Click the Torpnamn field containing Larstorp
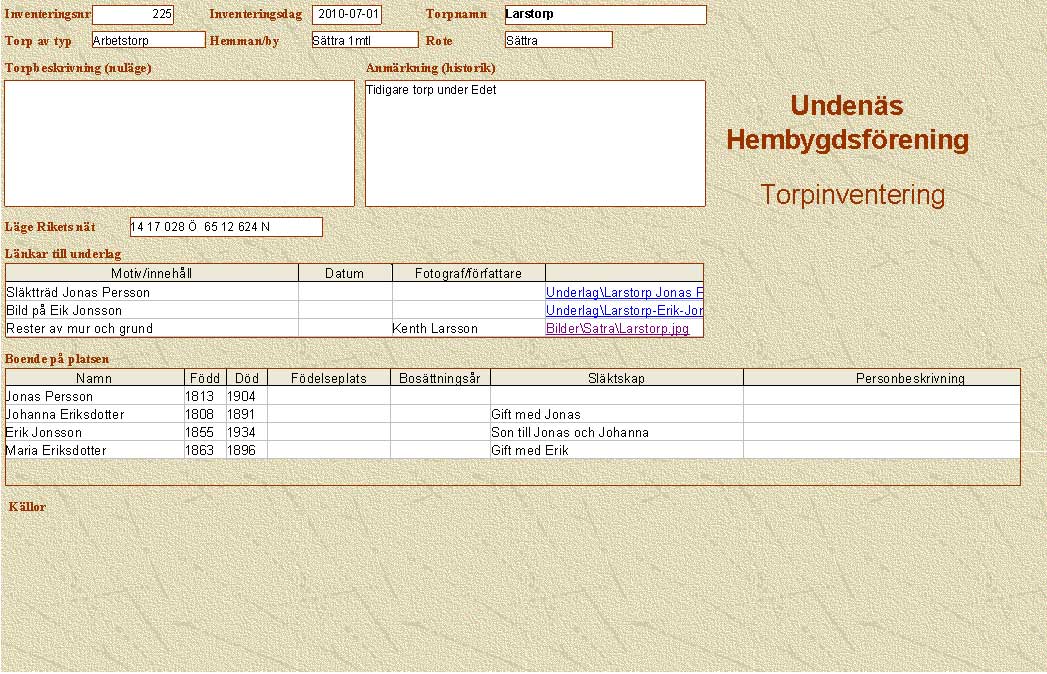1047x674 pixels. tap(605, 15)
